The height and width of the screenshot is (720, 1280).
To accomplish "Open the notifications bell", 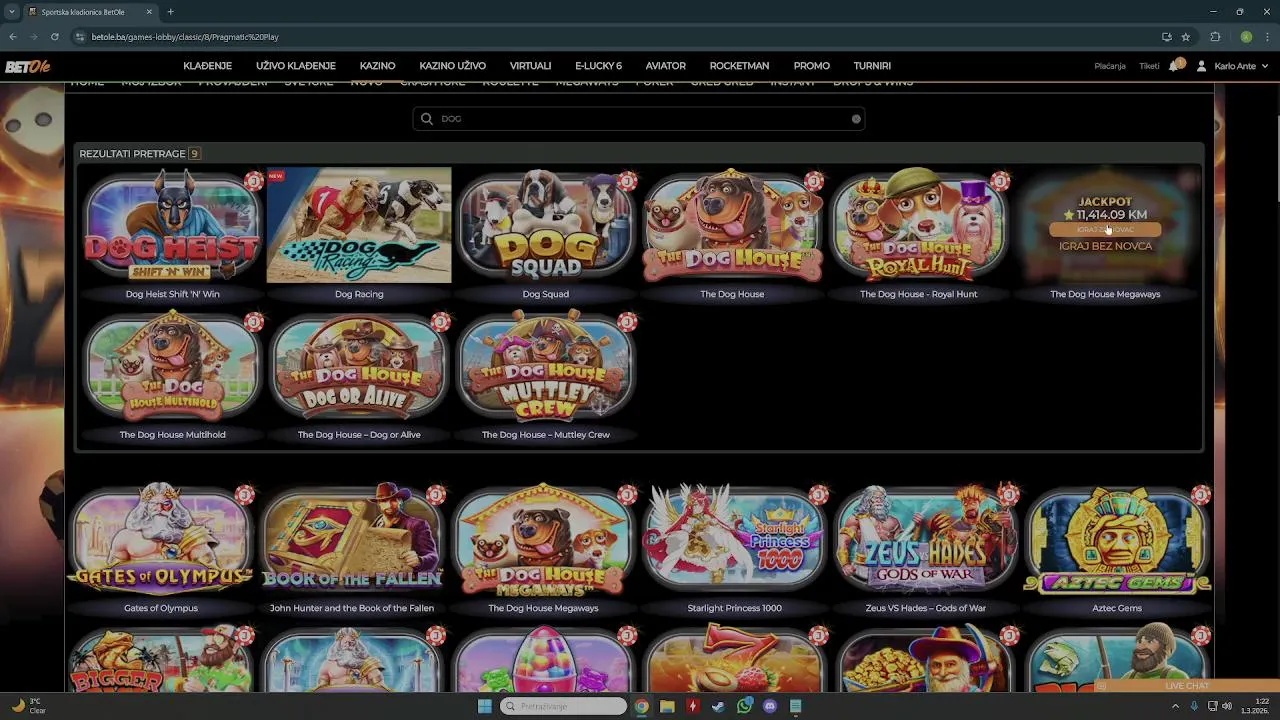I will coord(1175,66).
